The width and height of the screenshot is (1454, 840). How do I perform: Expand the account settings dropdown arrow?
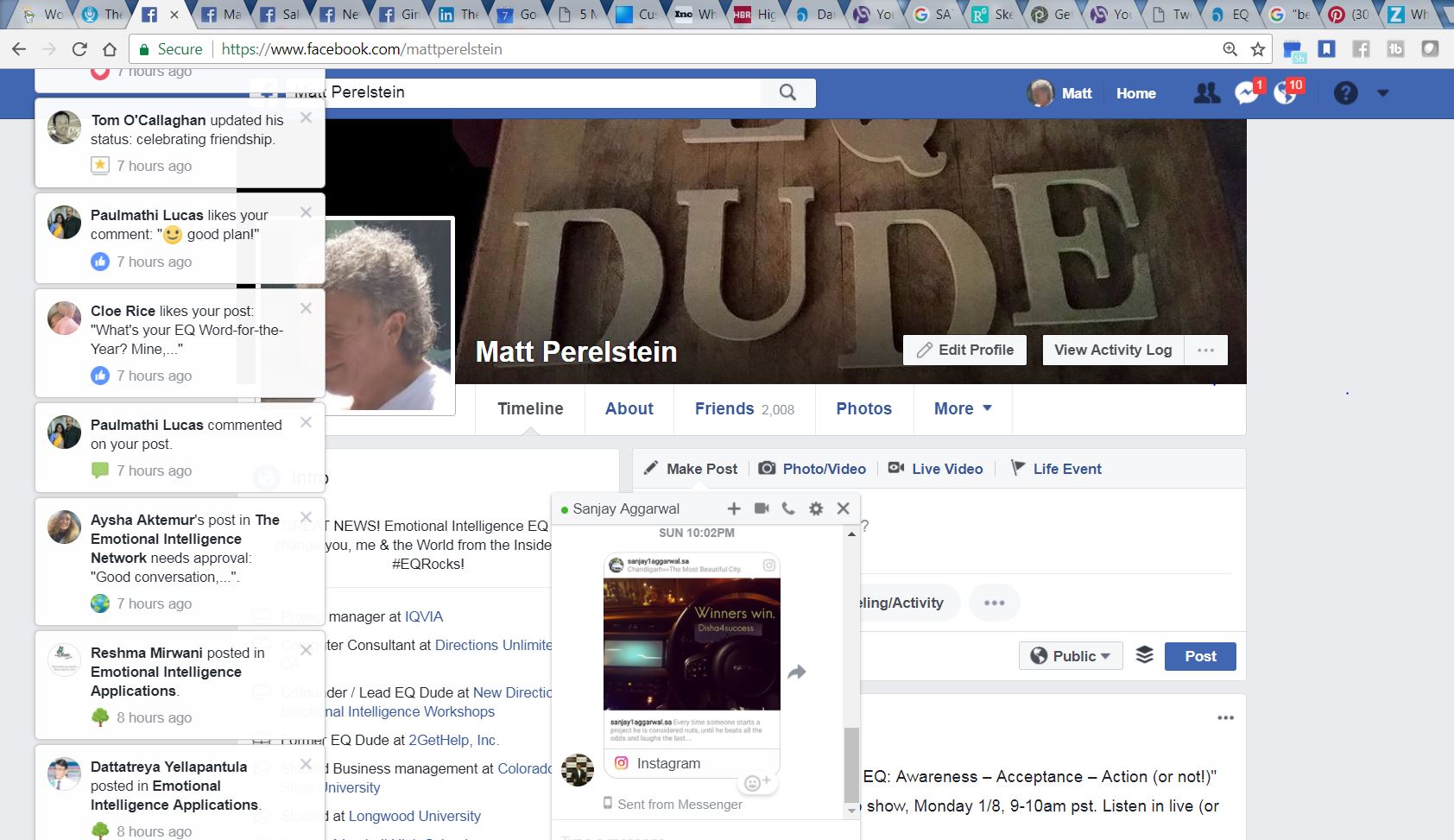1383,93
